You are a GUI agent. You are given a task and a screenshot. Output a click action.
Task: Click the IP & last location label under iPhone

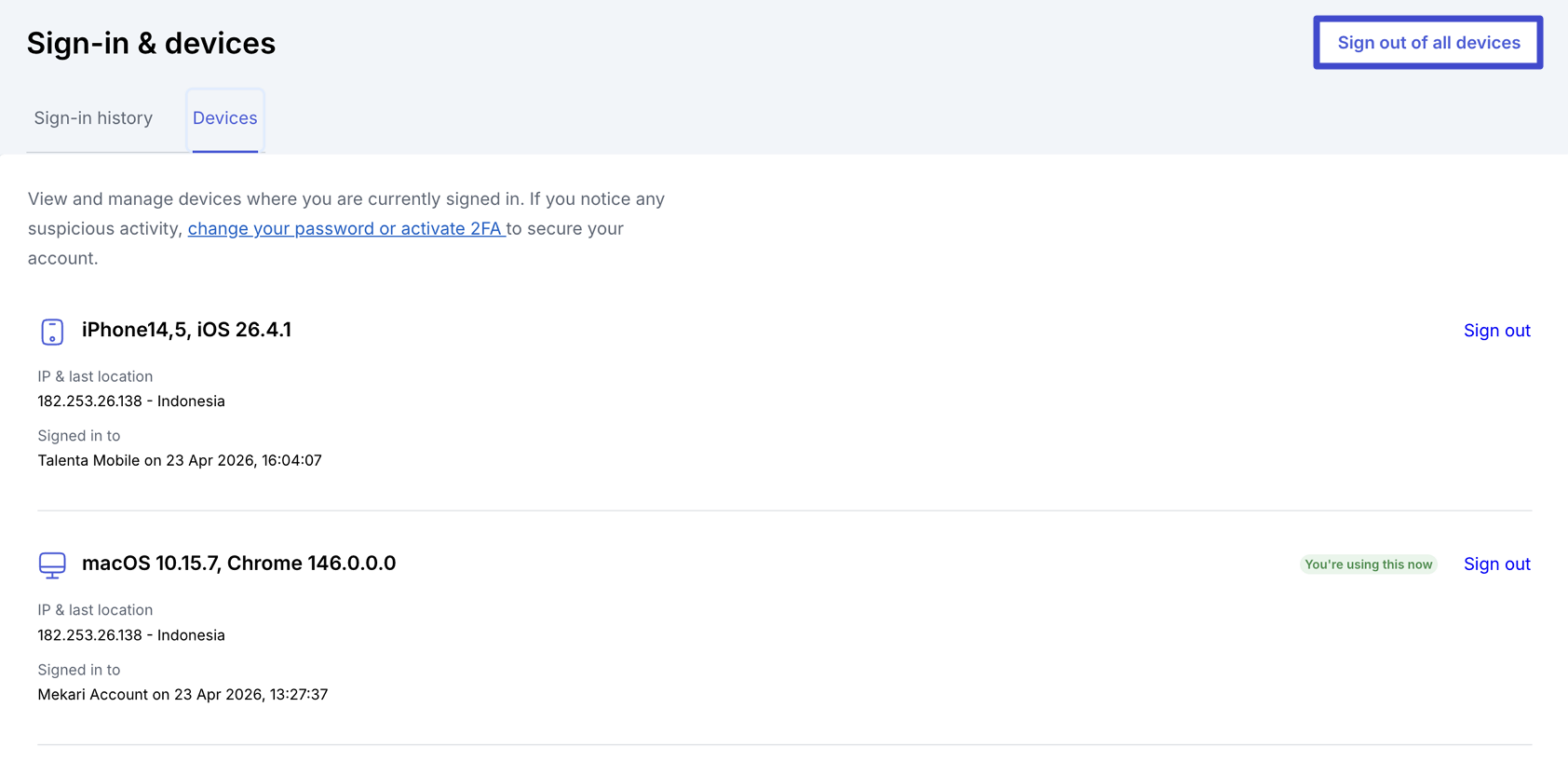(95, 376)
